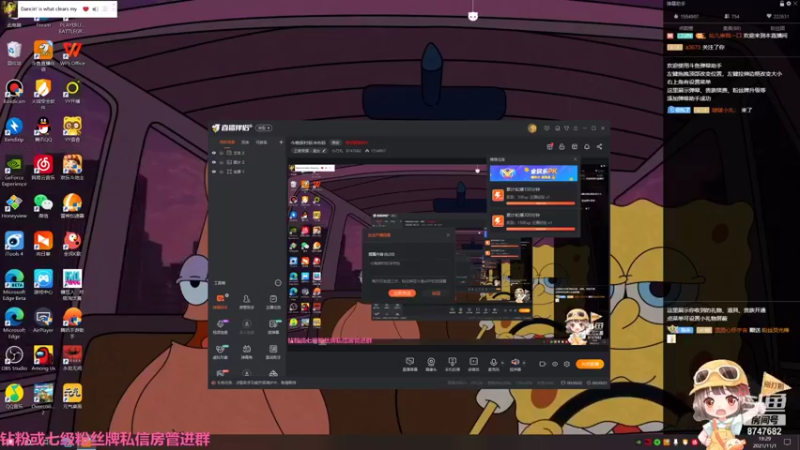Toggle lock on the third source layer
Viewport: 800px width, 450px height.
coord(221,172)
